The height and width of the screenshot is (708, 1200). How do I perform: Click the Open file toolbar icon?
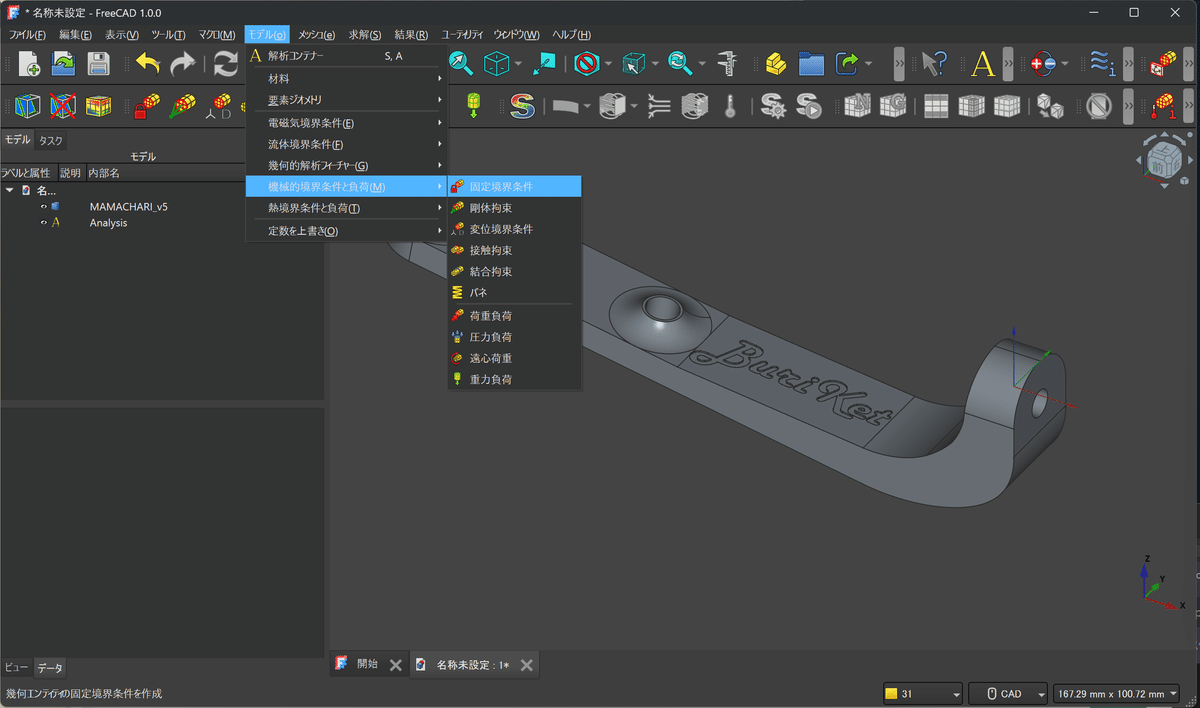click(63, 64)
